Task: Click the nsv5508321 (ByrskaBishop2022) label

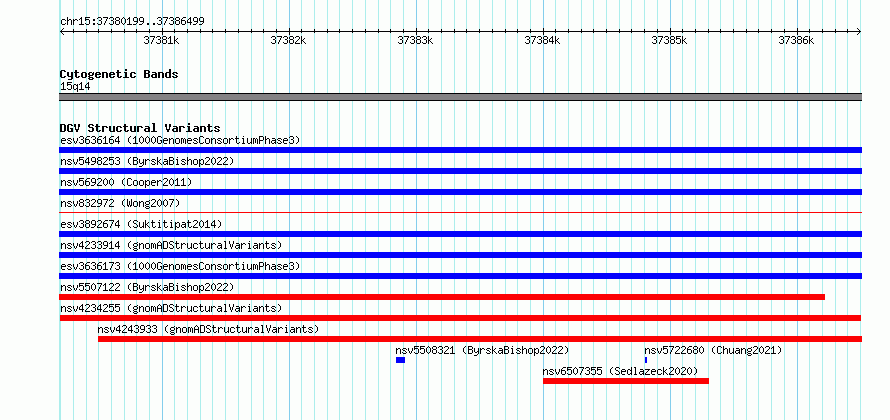Action: [482, 350]
